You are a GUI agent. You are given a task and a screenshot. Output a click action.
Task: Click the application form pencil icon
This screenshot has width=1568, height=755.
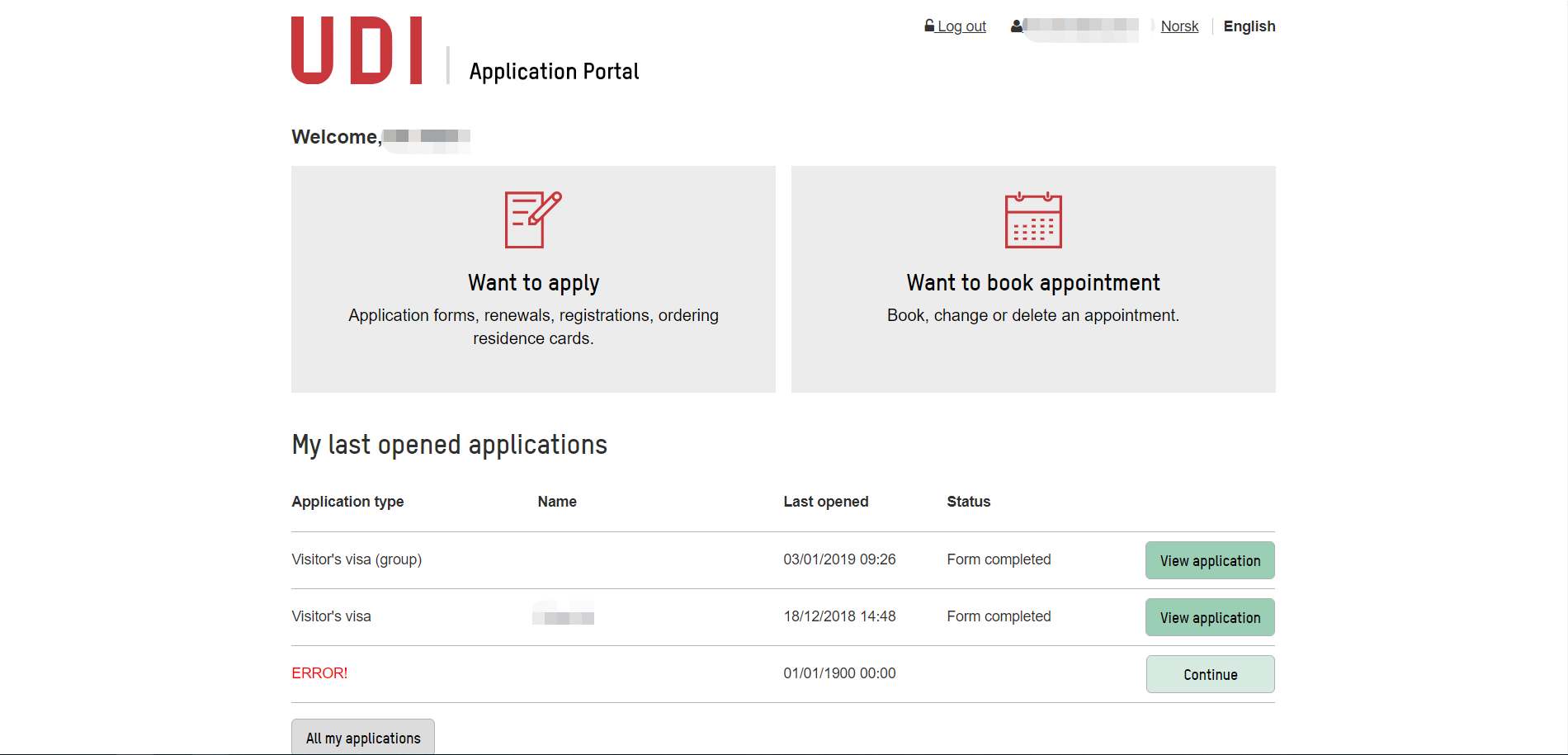coord(533,219)
